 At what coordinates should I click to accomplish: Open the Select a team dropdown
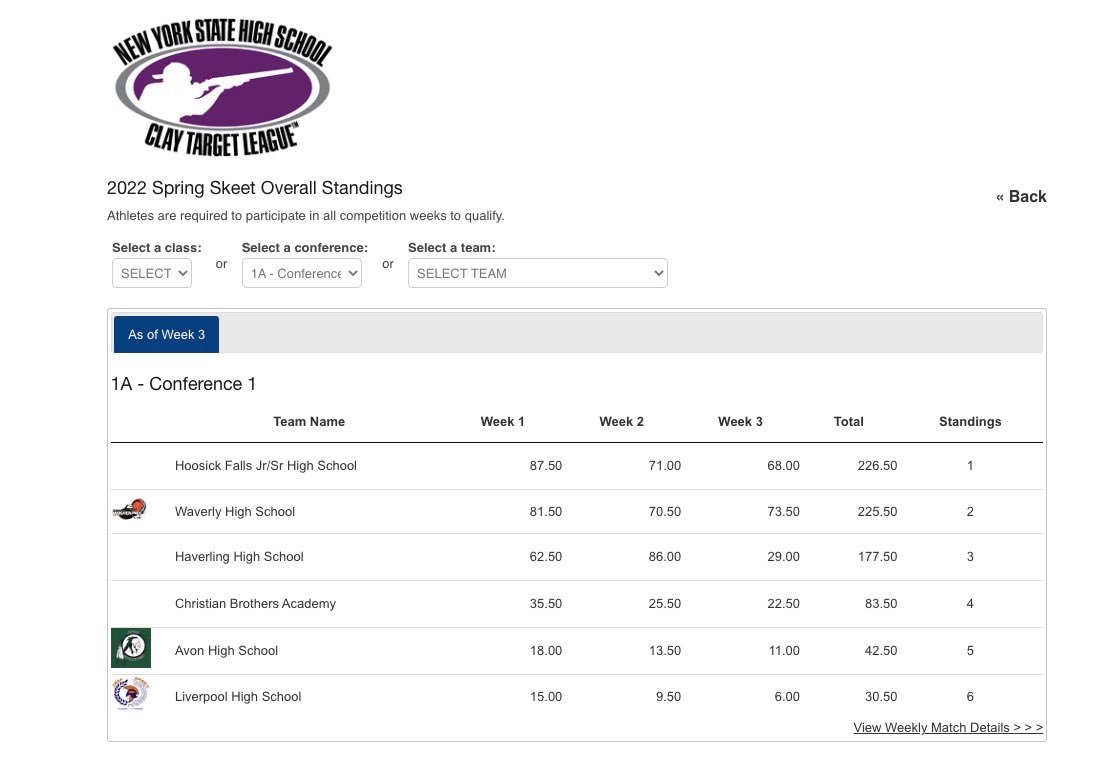[537, 273]
